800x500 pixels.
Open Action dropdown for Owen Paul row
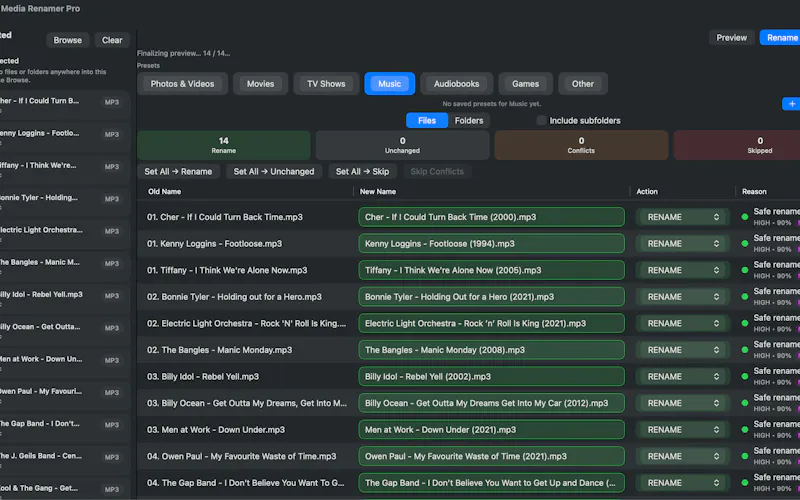pos(682,456)
